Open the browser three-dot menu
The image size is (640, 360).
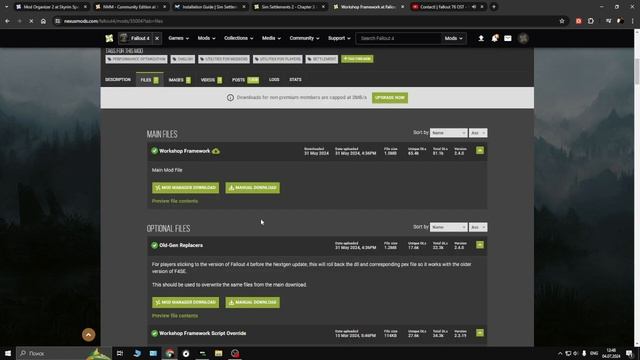click(x=633, y=21)
